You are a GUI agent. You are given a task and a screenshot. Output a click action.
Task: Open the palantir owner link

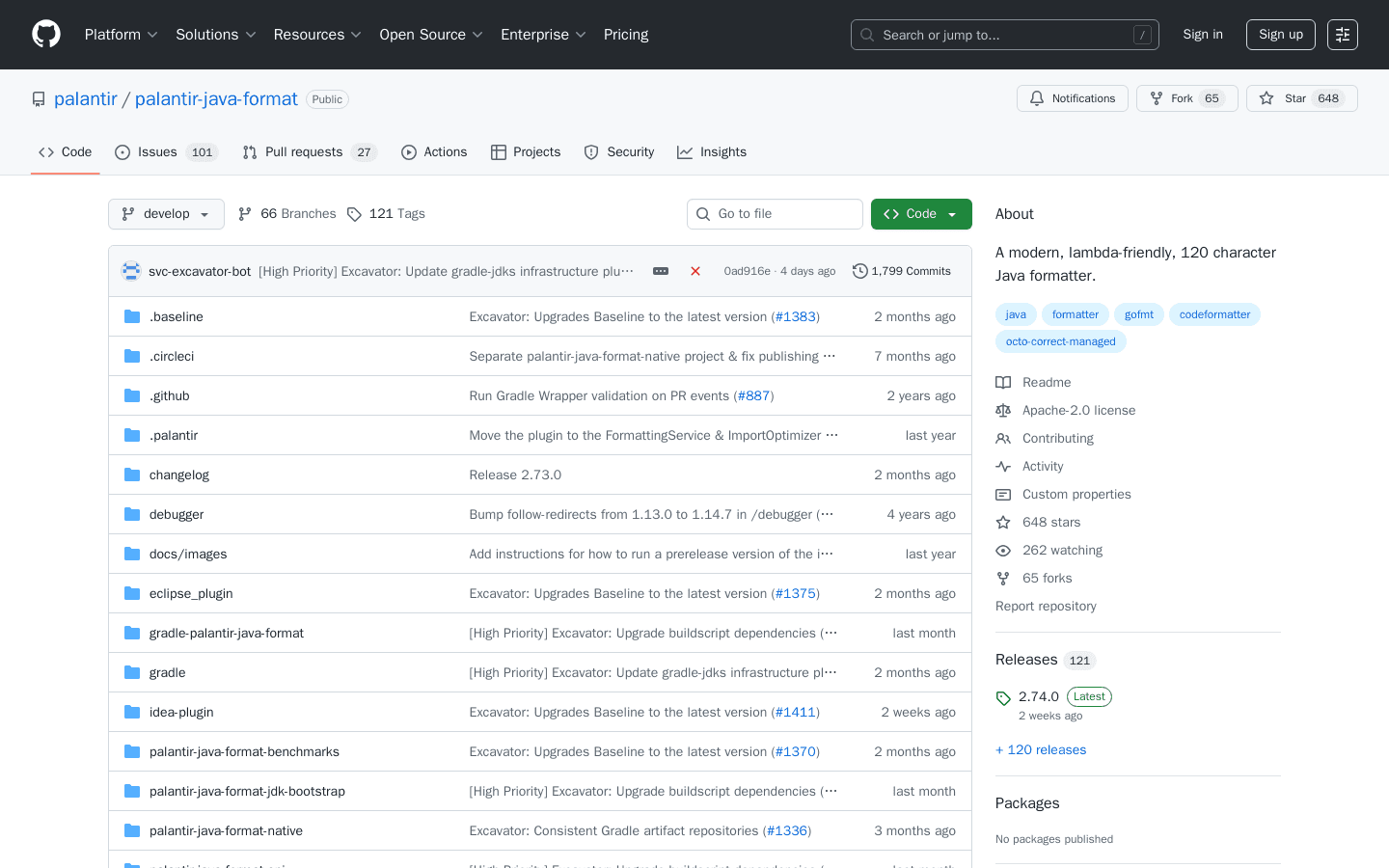86,99
